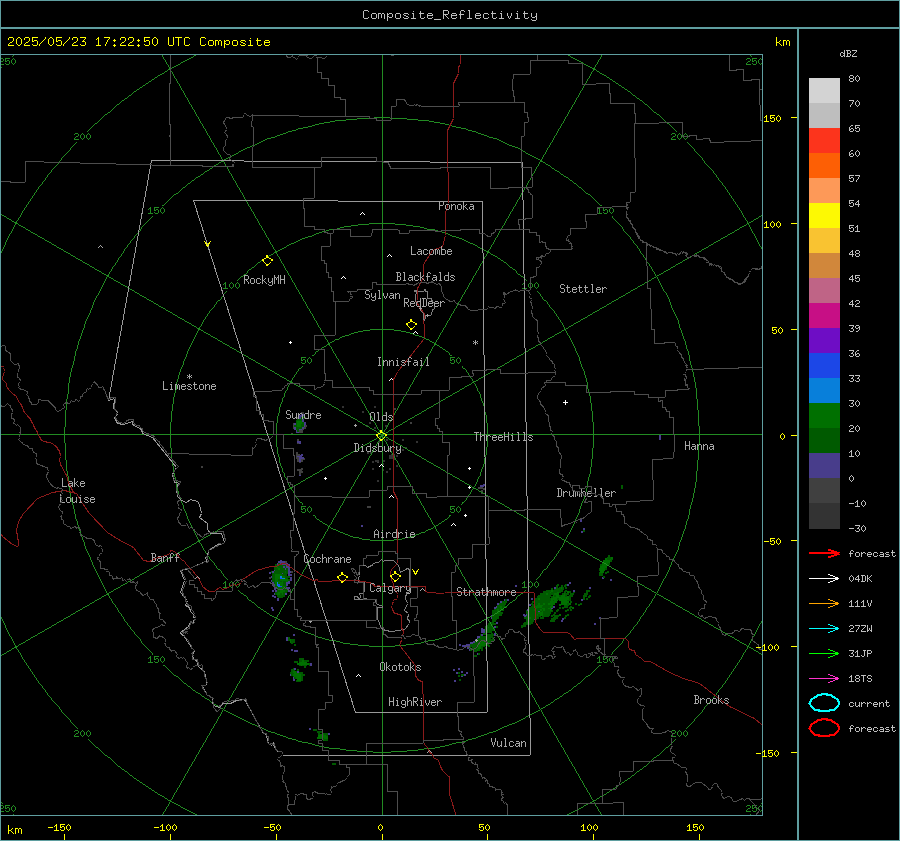Click the Stettler label
This screenshot has height=841, width=900.
(583, 289)
